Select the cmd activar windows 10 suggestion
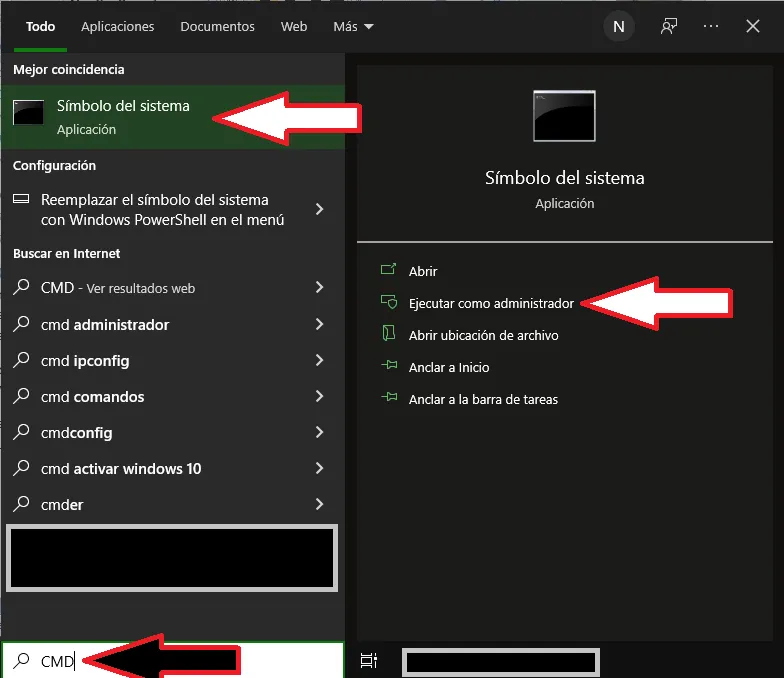This screenshot has height=678, width=784. [120, 469]
